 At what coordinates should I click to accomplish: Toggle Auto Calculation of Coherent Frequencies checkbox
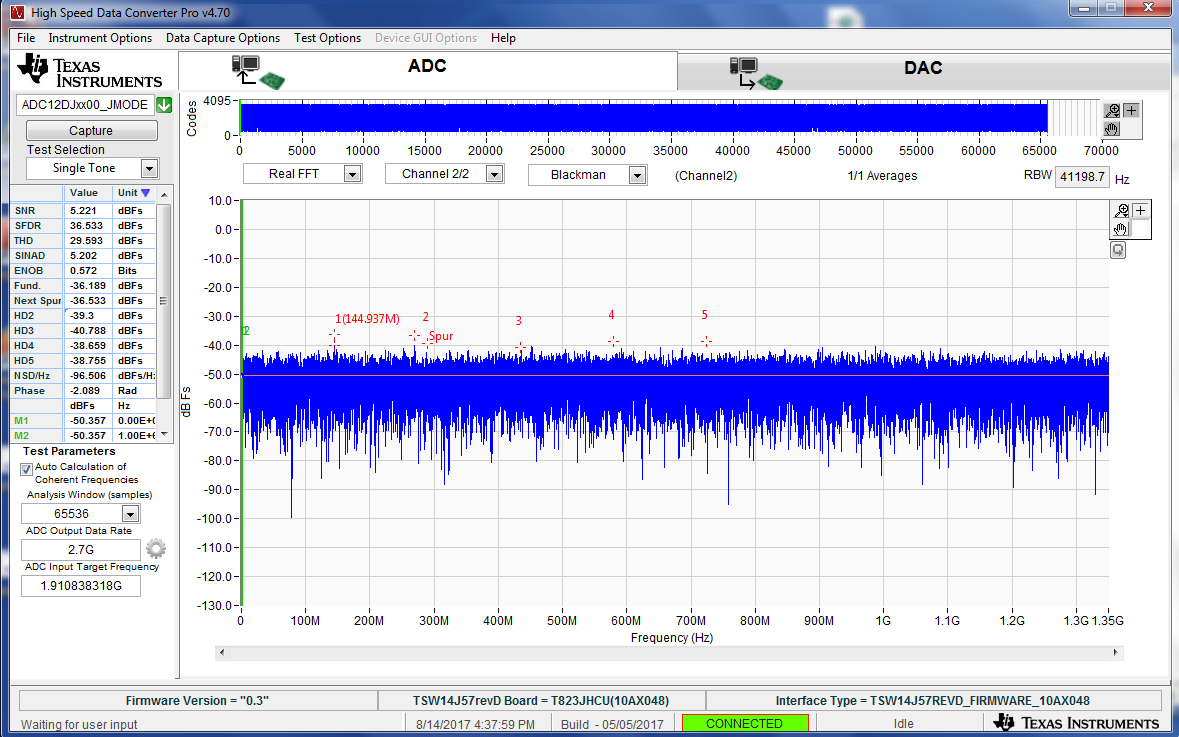(26, 469)
